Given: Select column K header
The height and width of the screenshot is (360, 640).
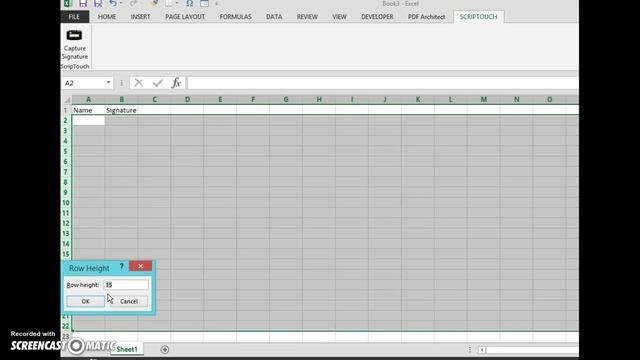Looking at the screenshot, I should tap(418, 100).
